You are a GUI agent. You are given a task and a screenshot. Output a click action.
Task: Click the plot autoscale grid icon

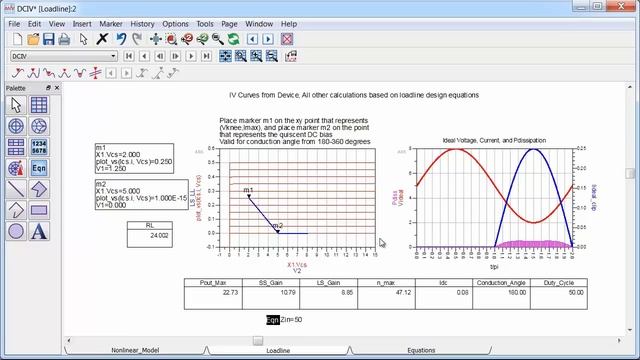pyautogui.click(x=225, y=56)
